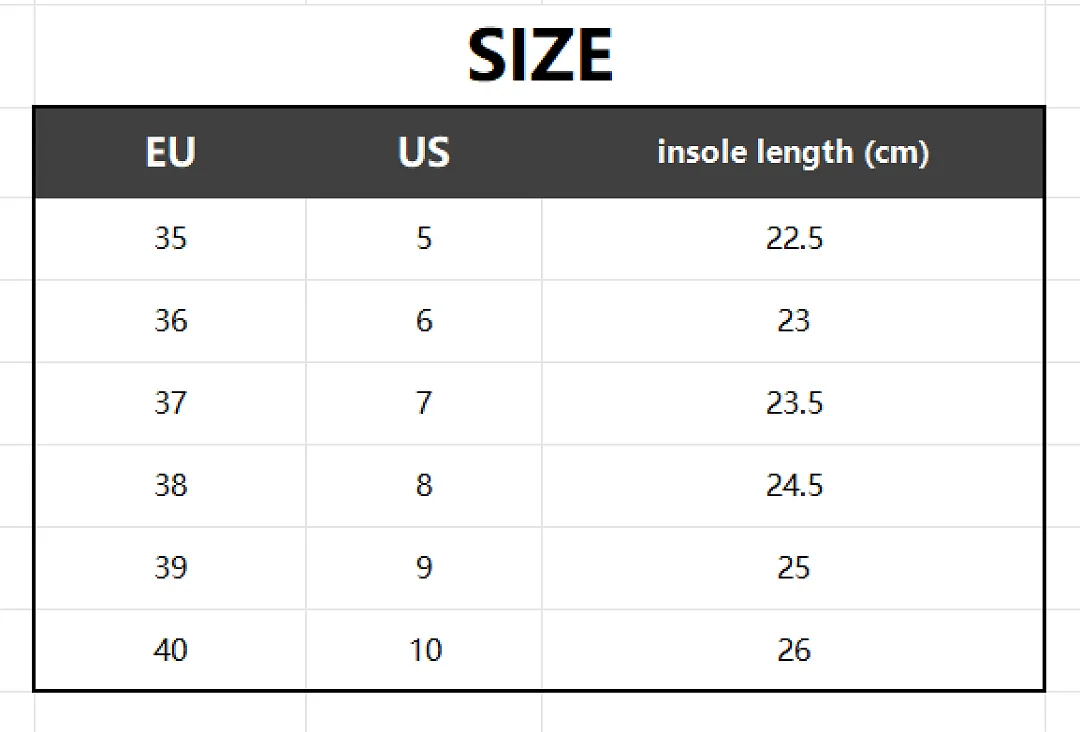Select the EU 39 cell
This screenshot has height=732, width=1080.
click(x=170, y=567)
